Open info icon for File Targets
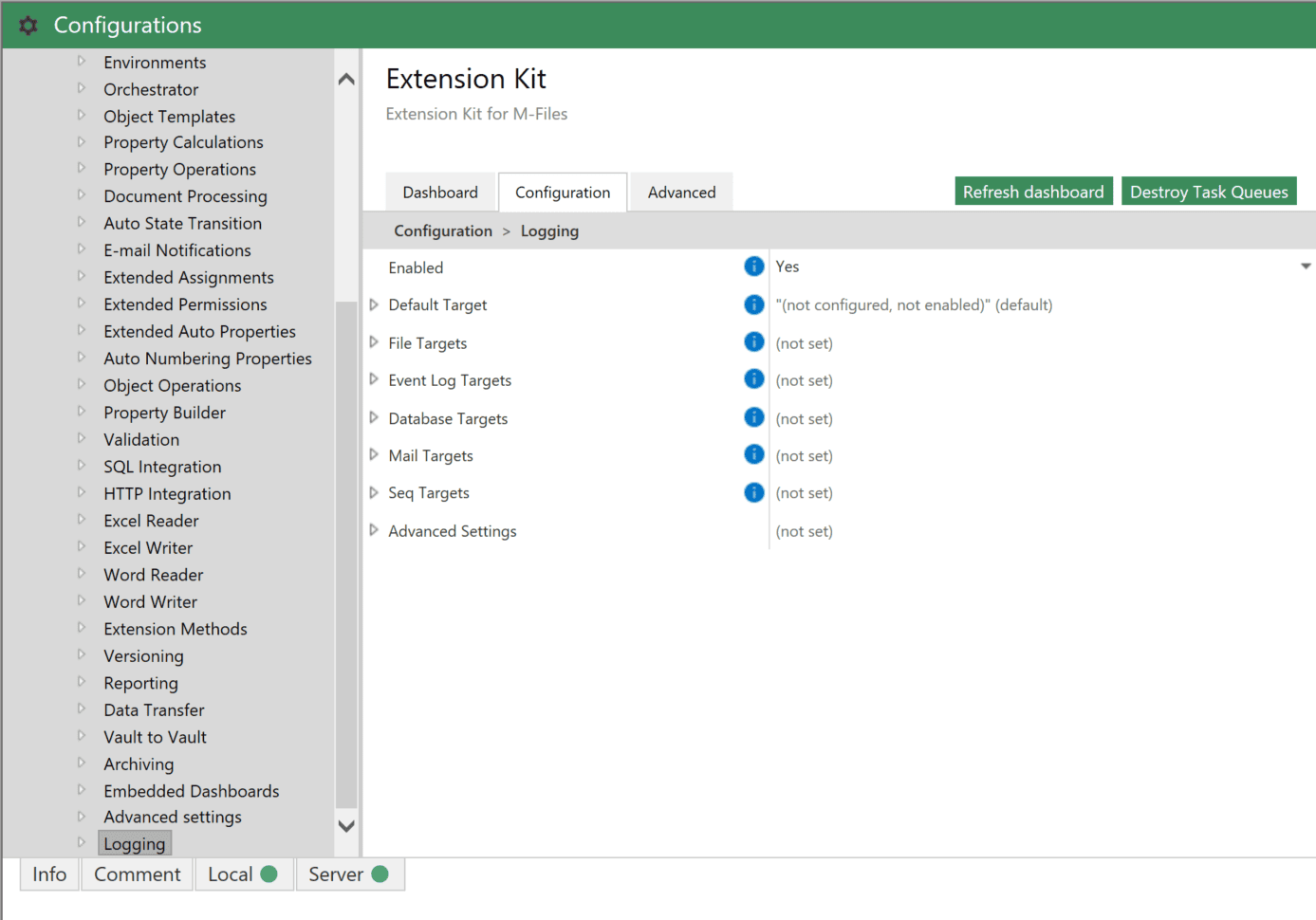Image resolution: width=1316 pixels, height=920 pixels. pos(754,342)
